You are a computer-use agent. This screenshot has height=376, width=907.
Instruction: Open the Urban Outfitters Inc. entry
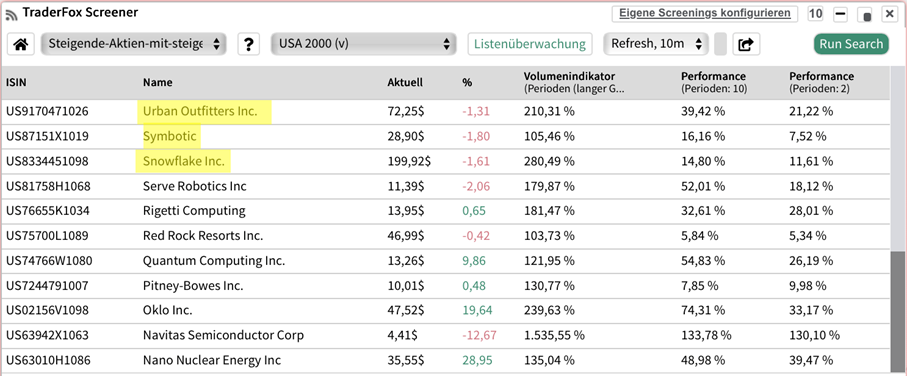click(200, 112)
